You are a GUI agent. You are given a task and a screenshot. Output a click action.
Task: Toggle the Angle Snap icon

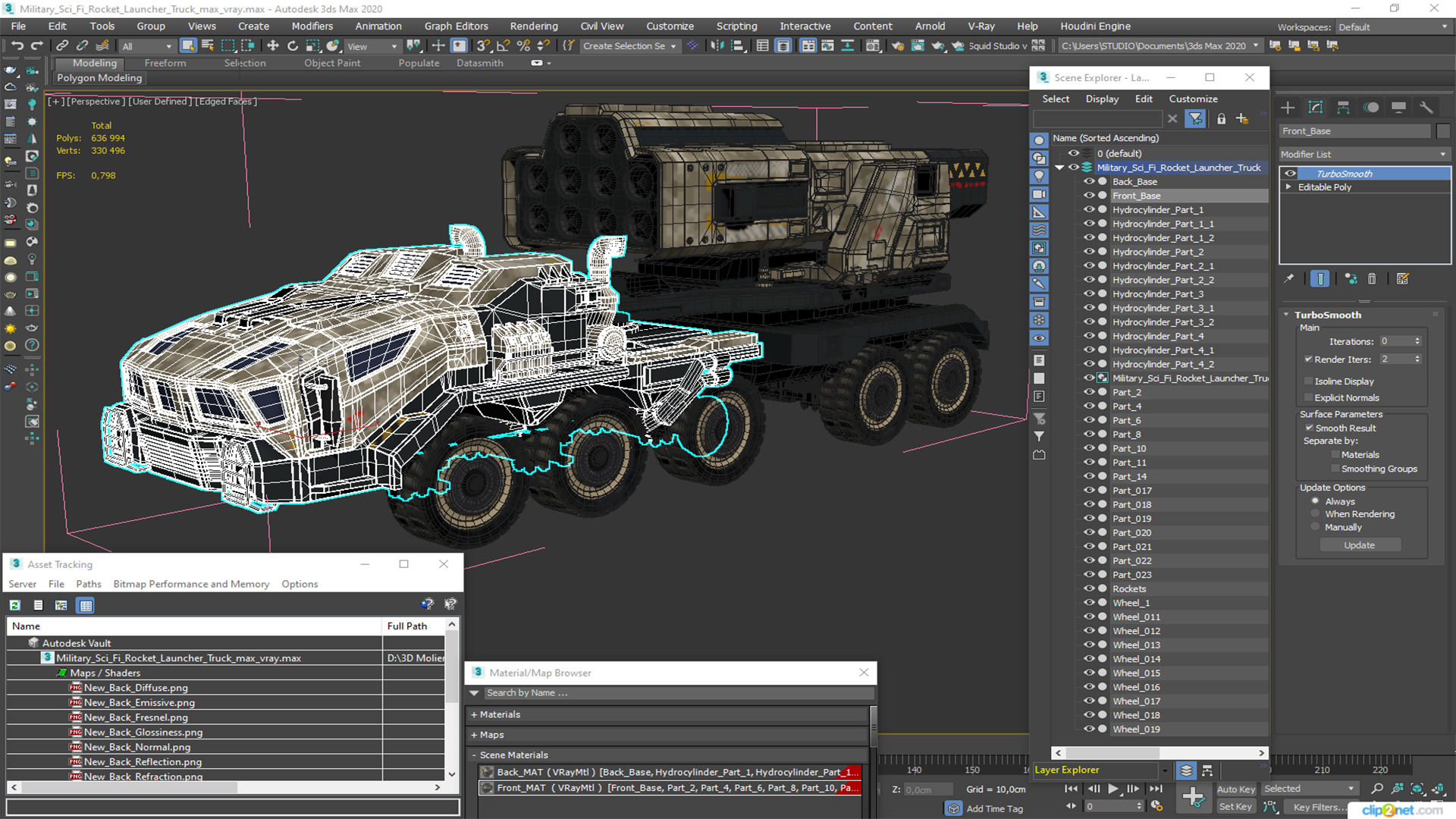coord(503,46)
